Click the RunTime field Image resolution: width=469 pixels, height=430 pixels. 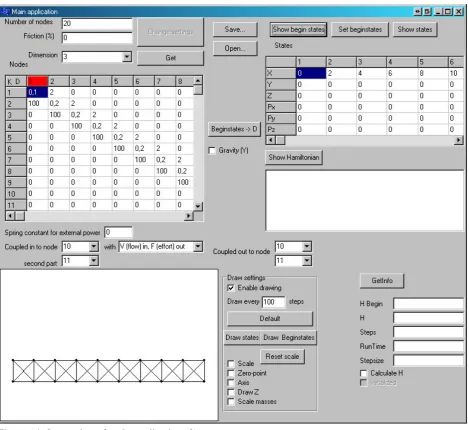pyautogui.click(x=429, y=346)
